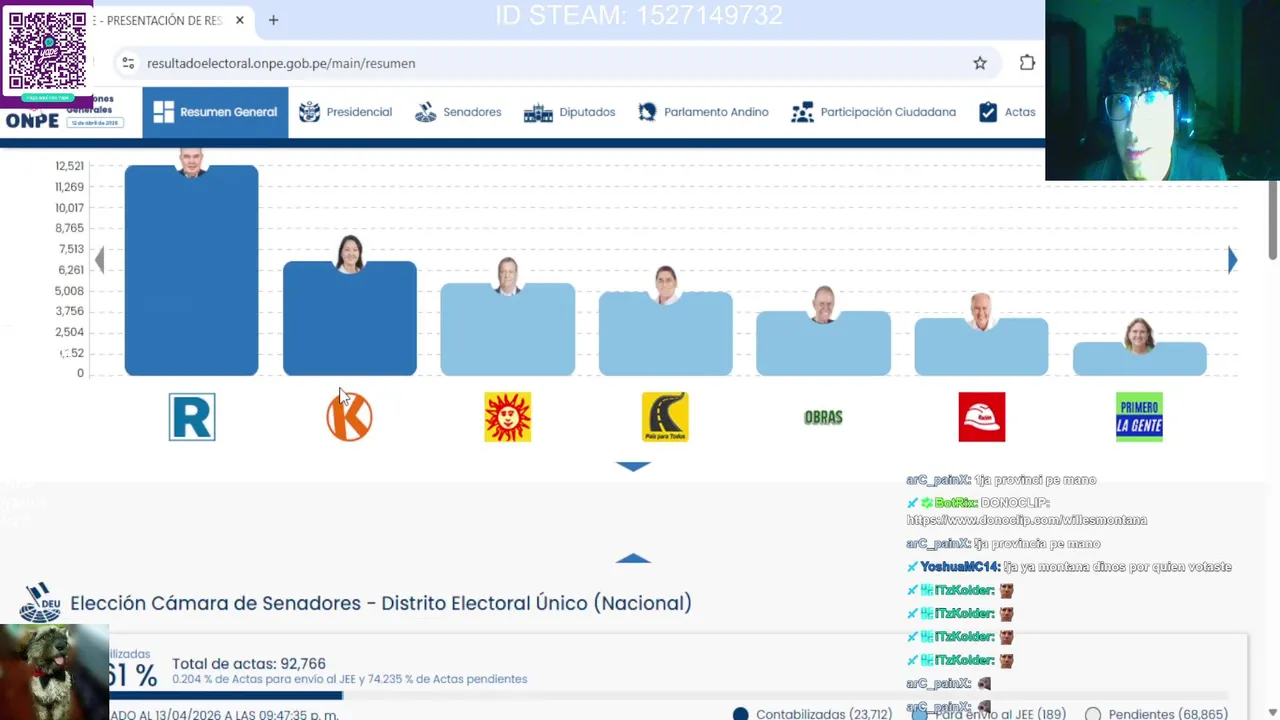
Task: Click the bar above the hard-hat logo
Action: click(981, 347)
